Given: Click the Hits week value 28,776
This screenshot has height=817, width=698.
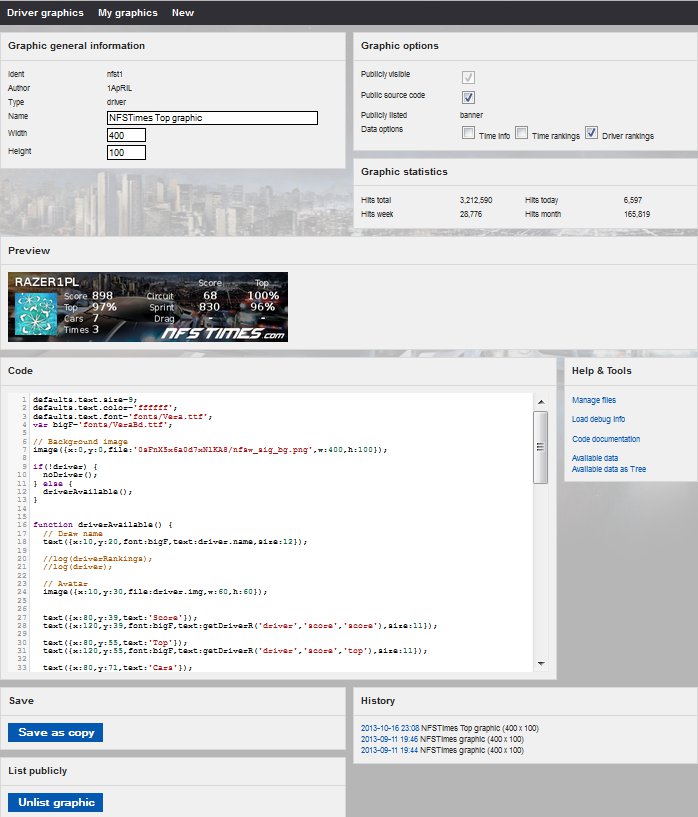Looking at the screenshot, I should [470, 214].
